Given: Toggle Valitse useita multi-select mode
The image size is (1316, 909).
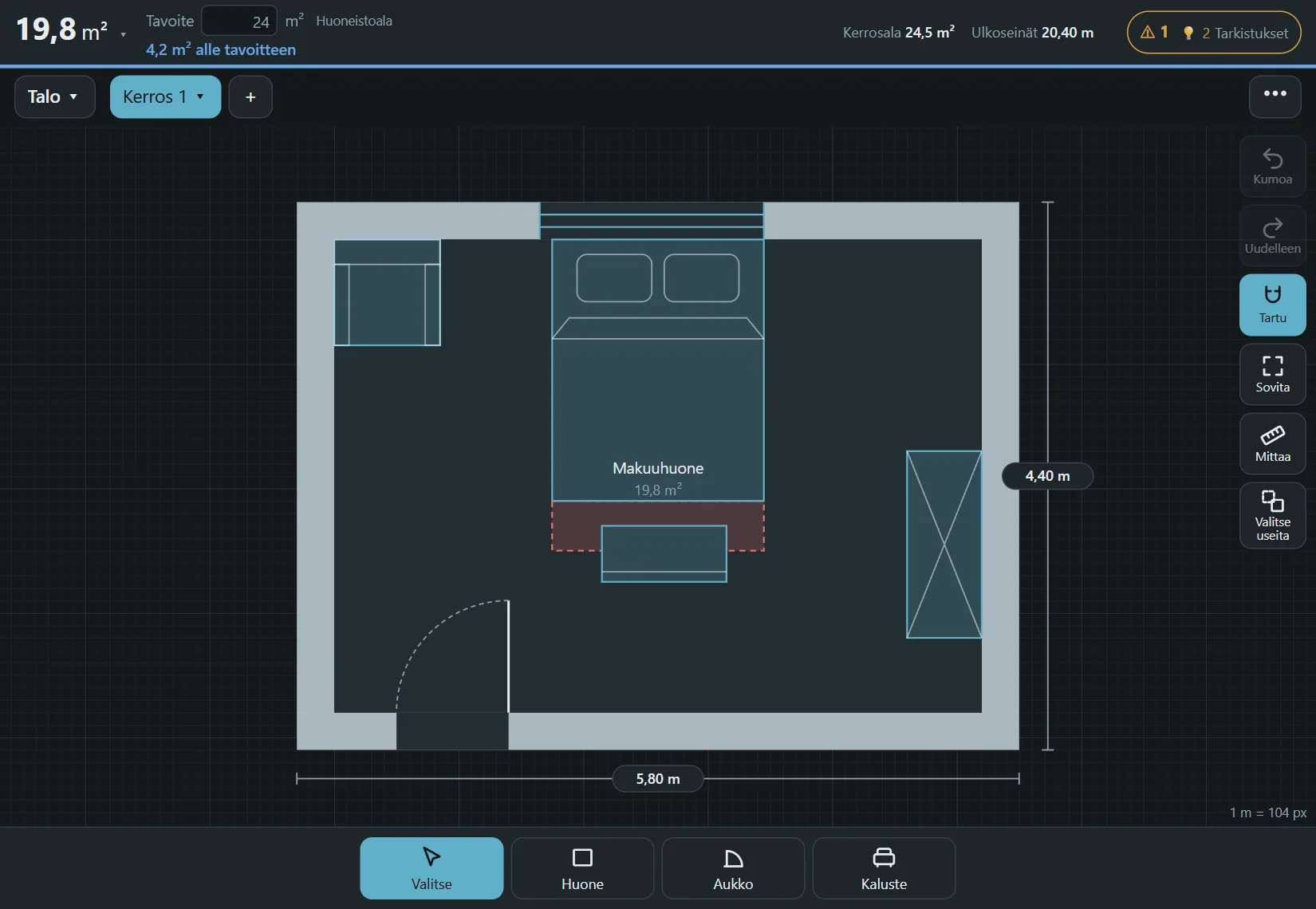Looking at the screenshot, I should pyautogui.click(x=1272, y=515).
